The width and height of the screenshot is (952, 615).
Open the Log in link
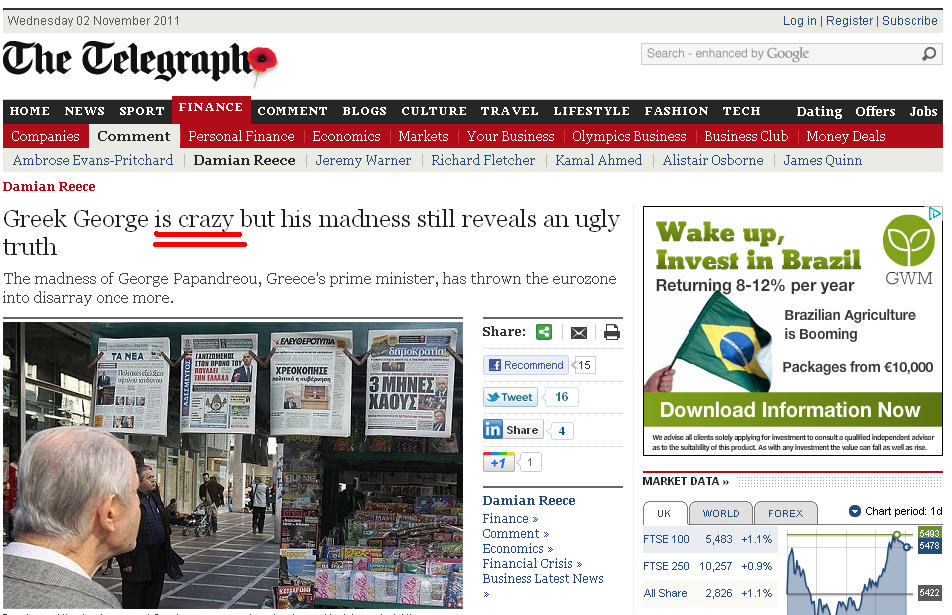pyautogui.click(x=799, y=21)
